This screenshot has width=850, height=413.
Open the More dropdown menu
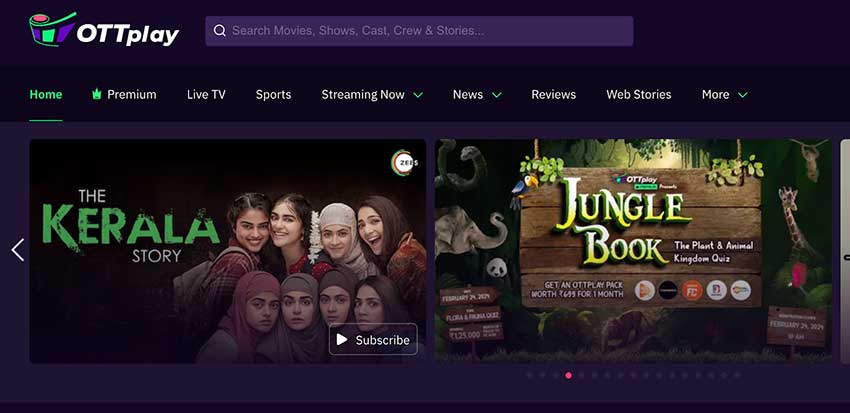coord(742,95)
